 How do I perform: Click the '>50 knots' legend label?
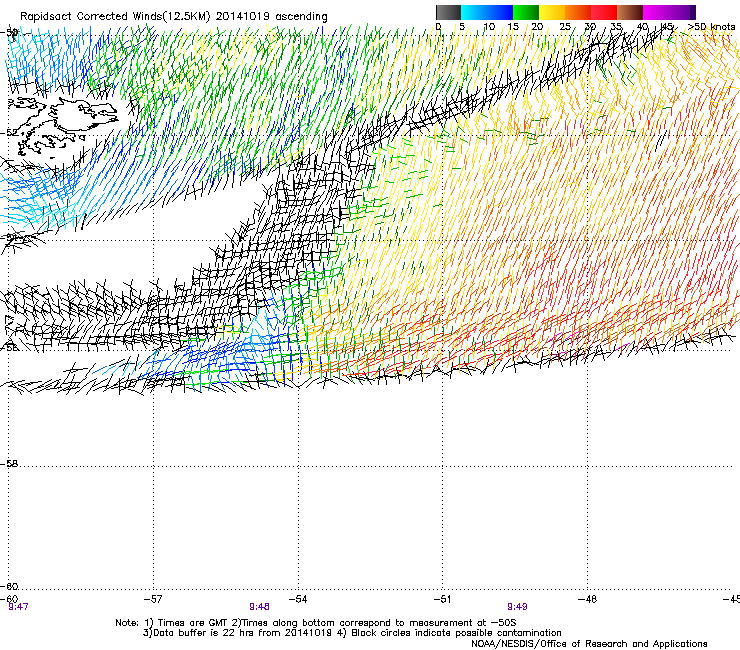click(711, 27)
